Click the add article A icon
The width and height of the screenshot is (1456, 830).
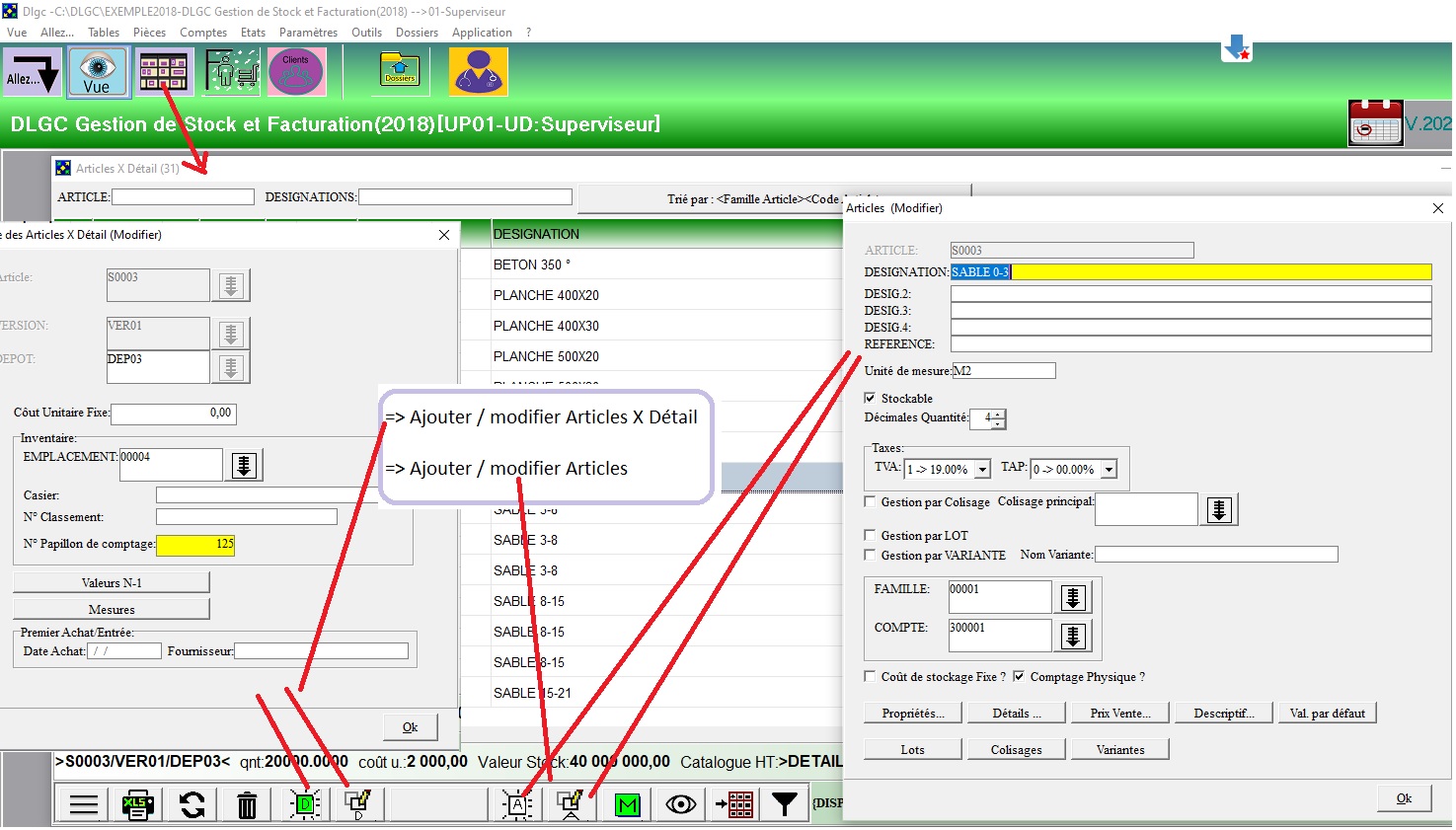517,805
